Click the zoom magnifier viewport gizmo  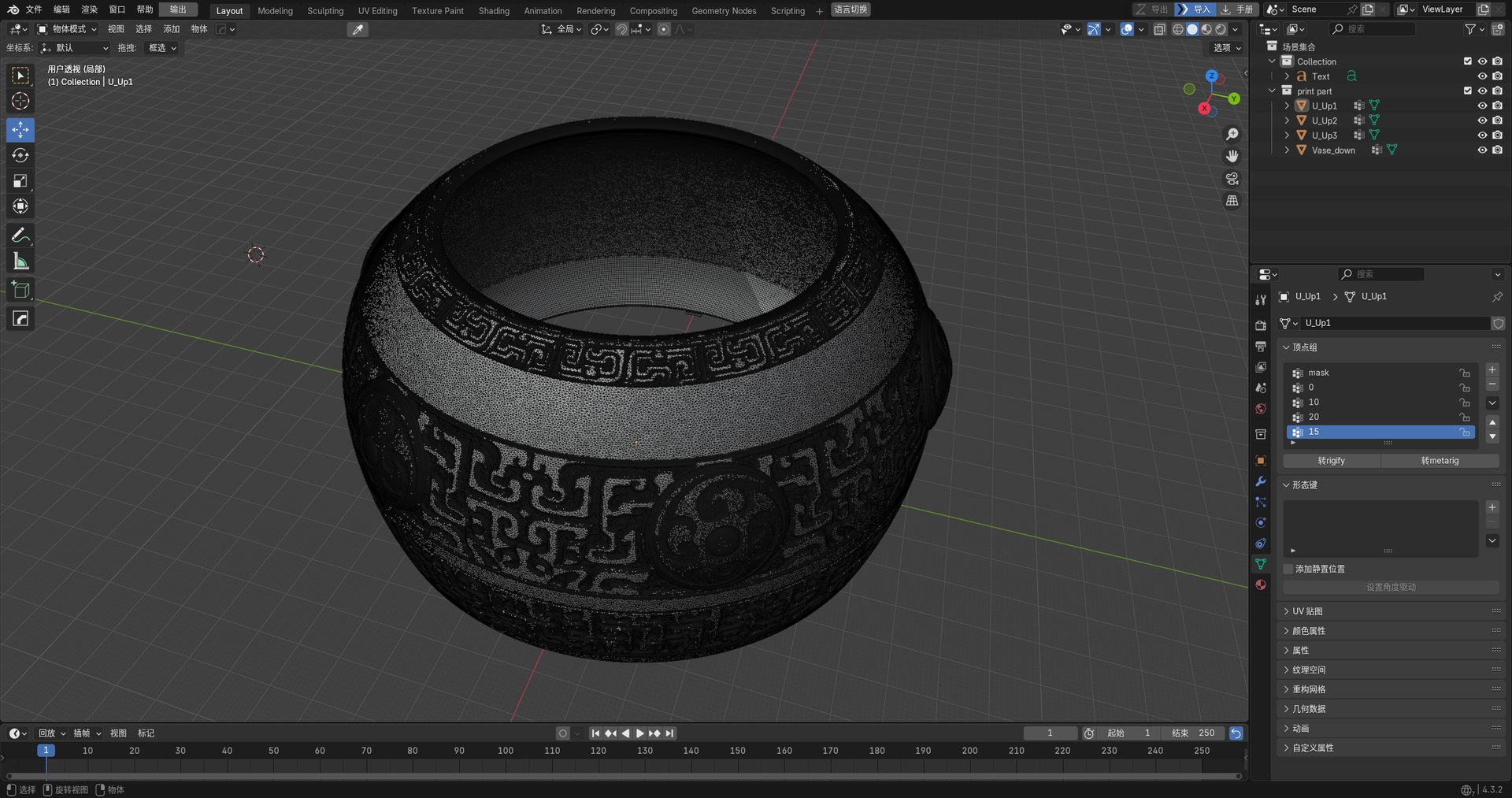tap(1232, 135)
